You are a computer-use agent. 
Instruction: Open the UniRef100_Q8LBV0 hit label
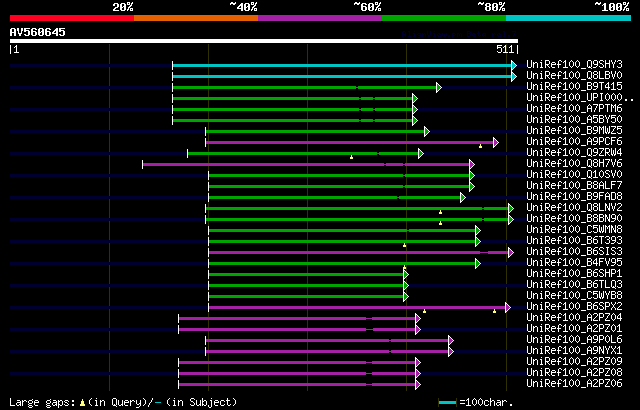[574, 75]
